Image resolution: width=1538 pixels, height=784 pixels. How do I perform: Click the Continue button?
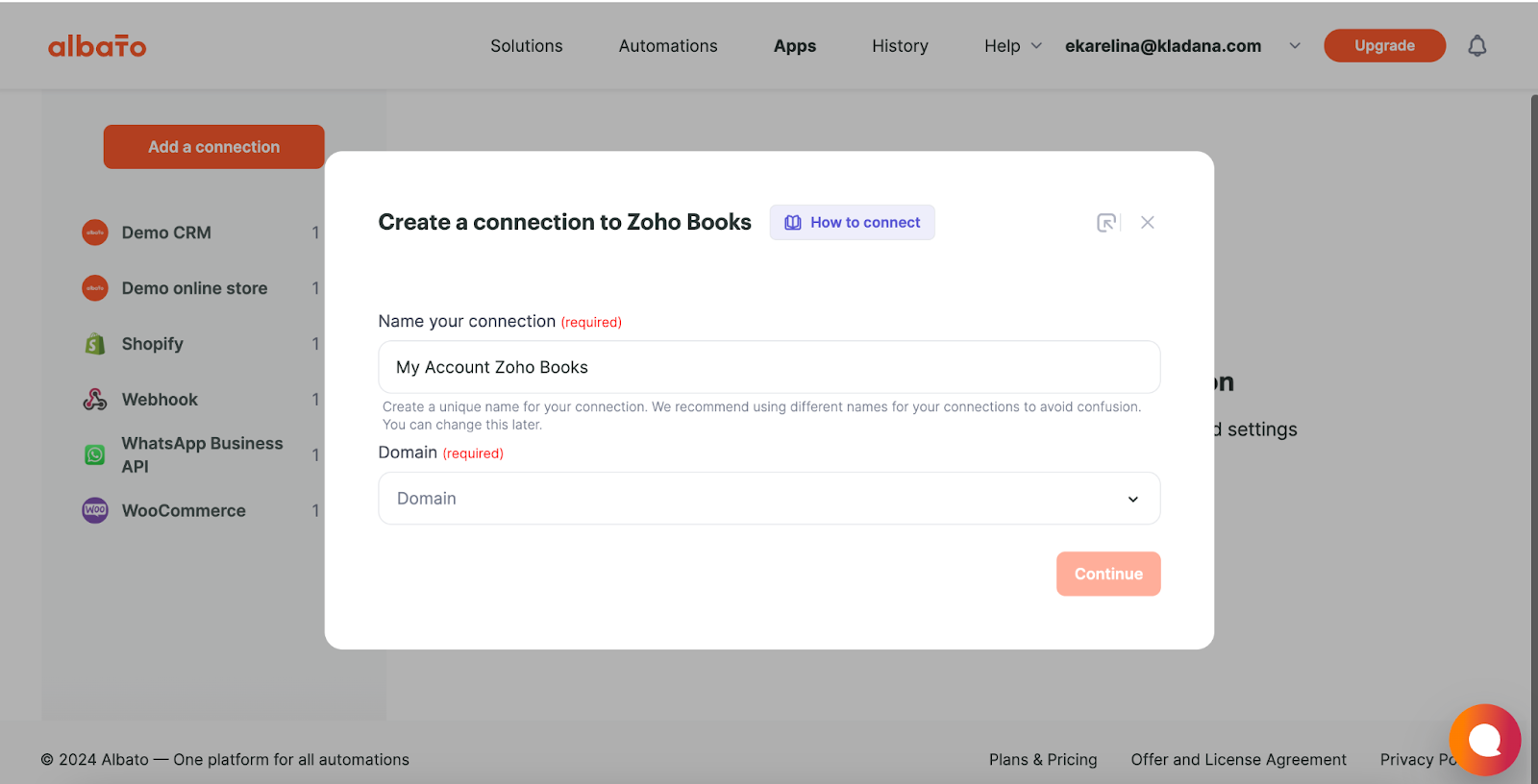click(1108, 574)
